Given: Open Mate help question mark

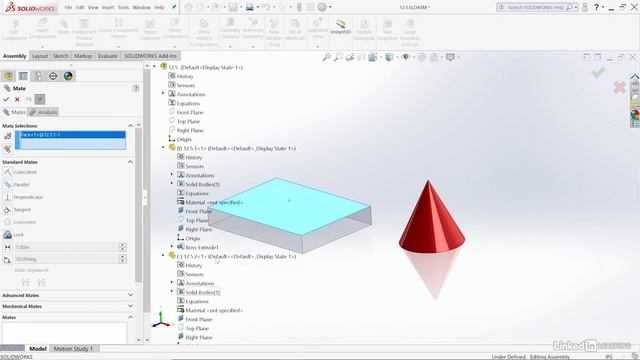Looking at the screenshot, I should point(136,88).
